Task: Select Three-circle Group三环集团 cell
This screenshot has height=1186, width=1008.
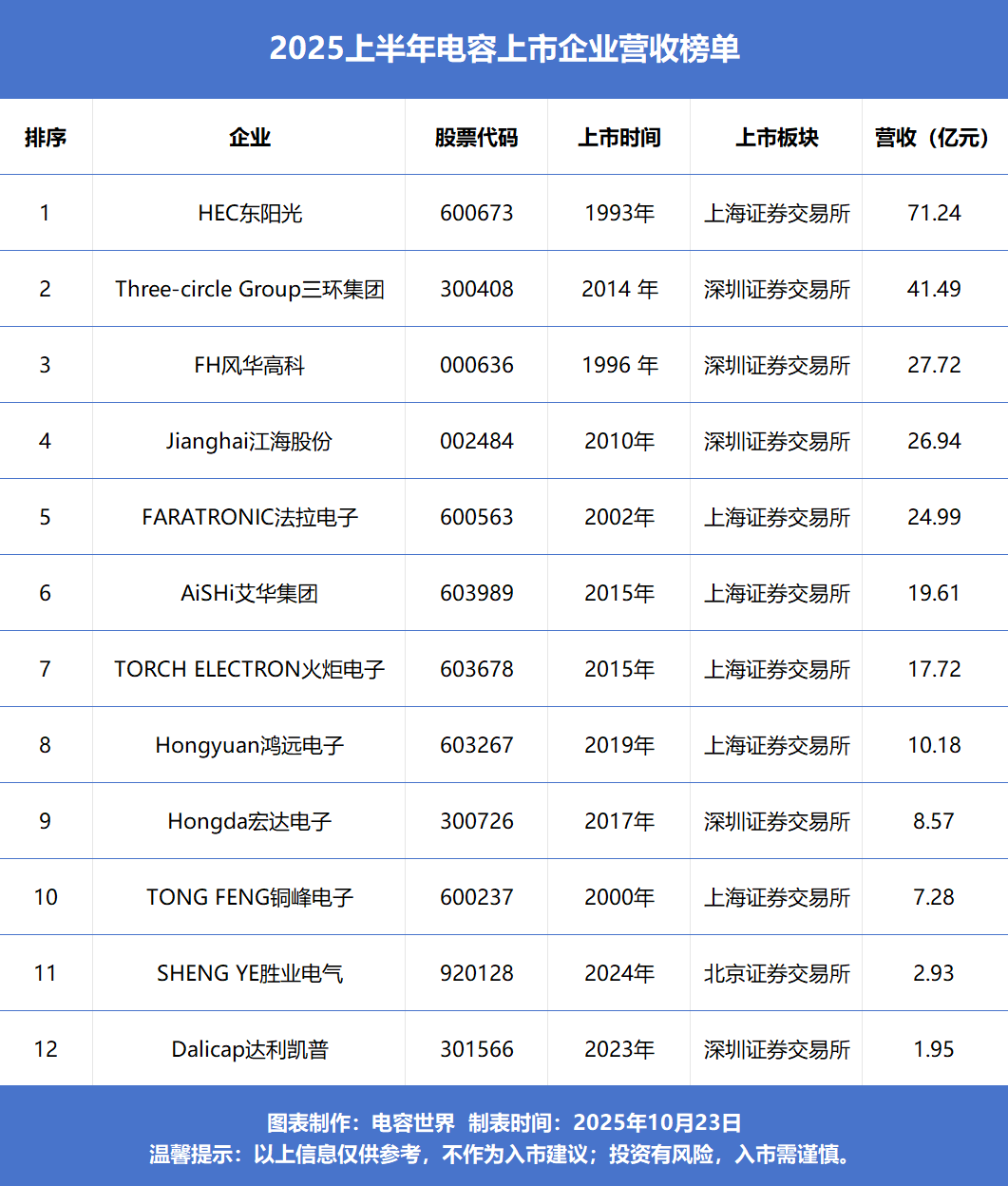Action: pyautogui.click(x=250, y=289)
